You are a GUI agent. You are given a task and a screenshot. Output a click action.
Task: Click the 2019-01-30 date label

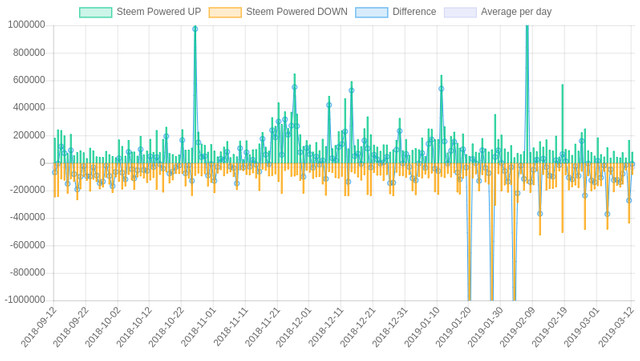point(485,327)
